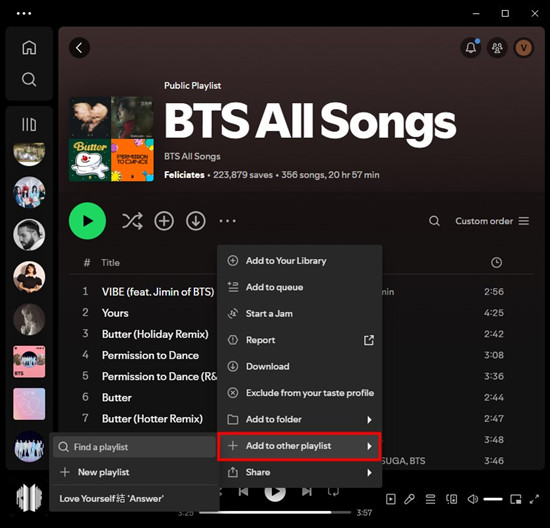
Task: Open Search in the left sidebar
Action: click(29, 79)
